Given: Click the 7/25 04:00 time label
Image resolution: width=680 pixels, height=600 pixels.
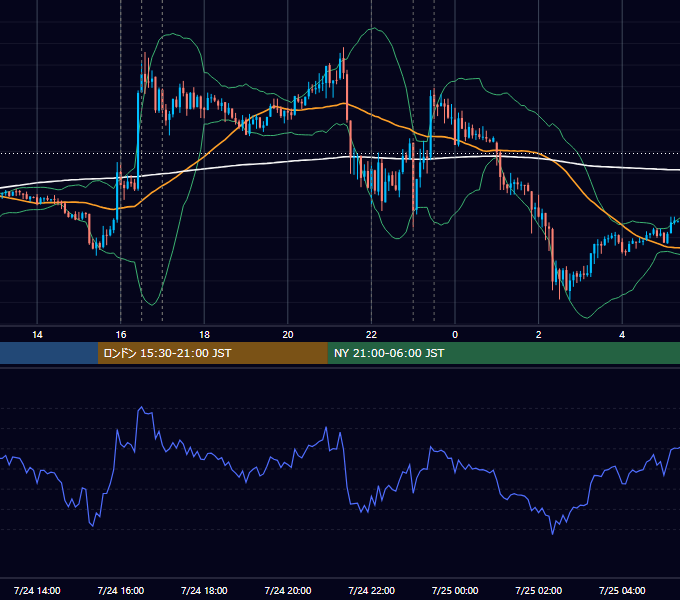Looking at the screenshot, I should [x=622, y=590].
